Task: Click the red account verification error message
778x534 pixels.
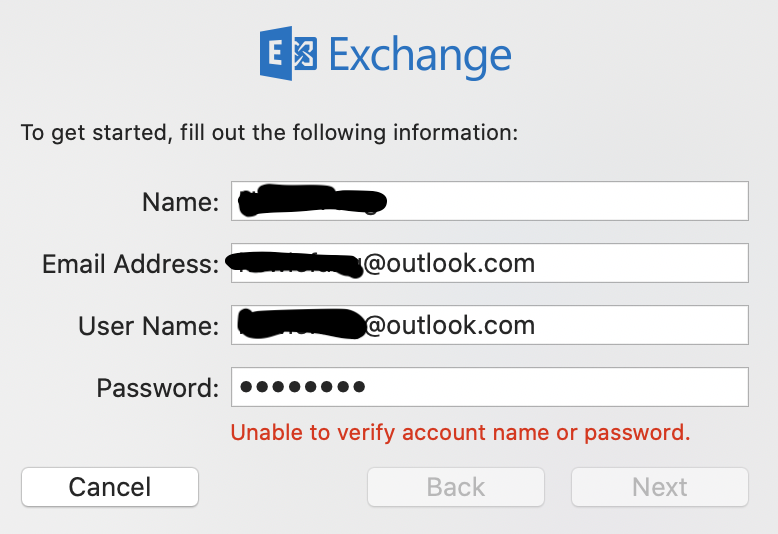Action: 460,433
